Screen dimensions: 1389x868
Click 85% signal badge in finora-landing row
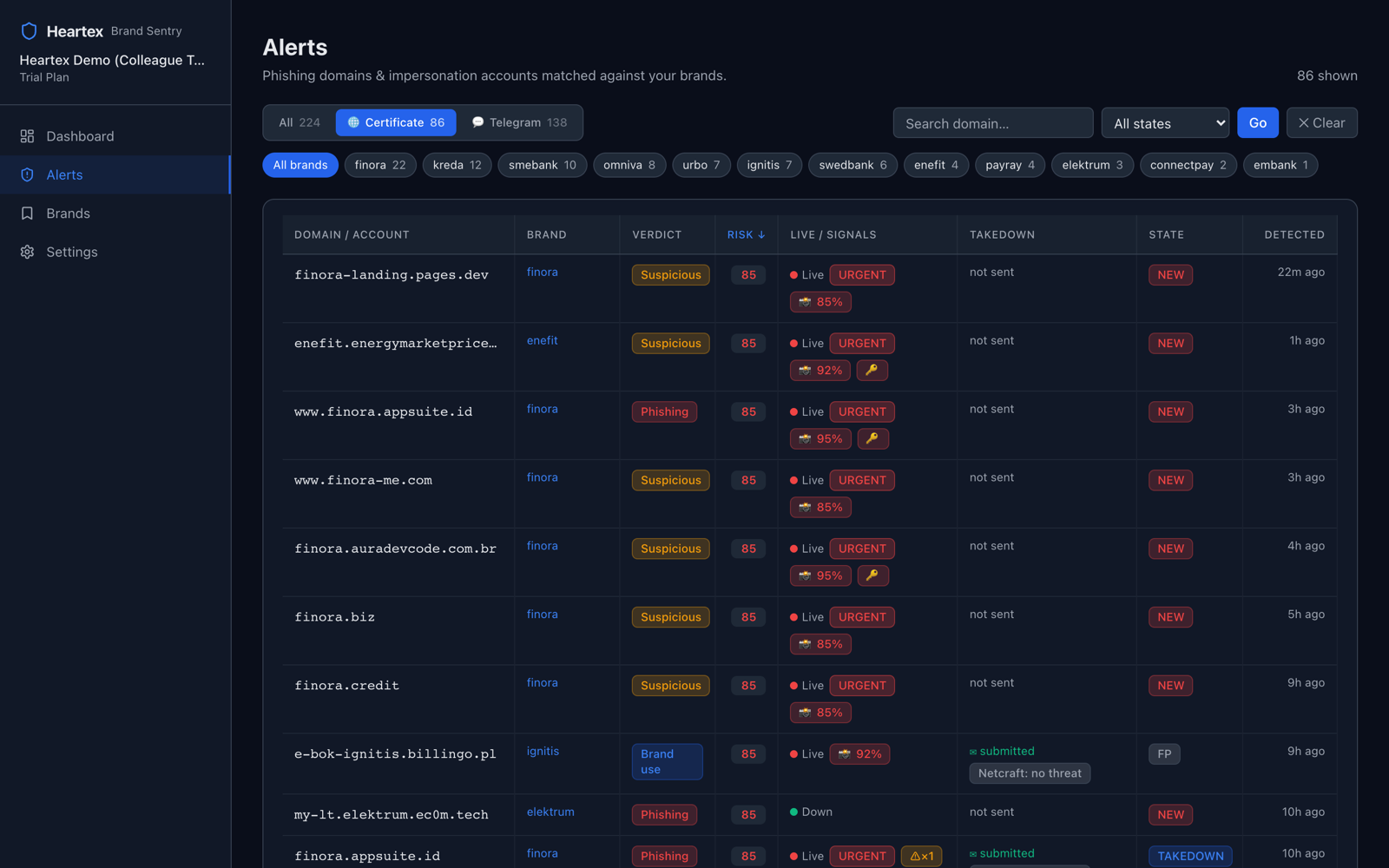pos(820,302)
